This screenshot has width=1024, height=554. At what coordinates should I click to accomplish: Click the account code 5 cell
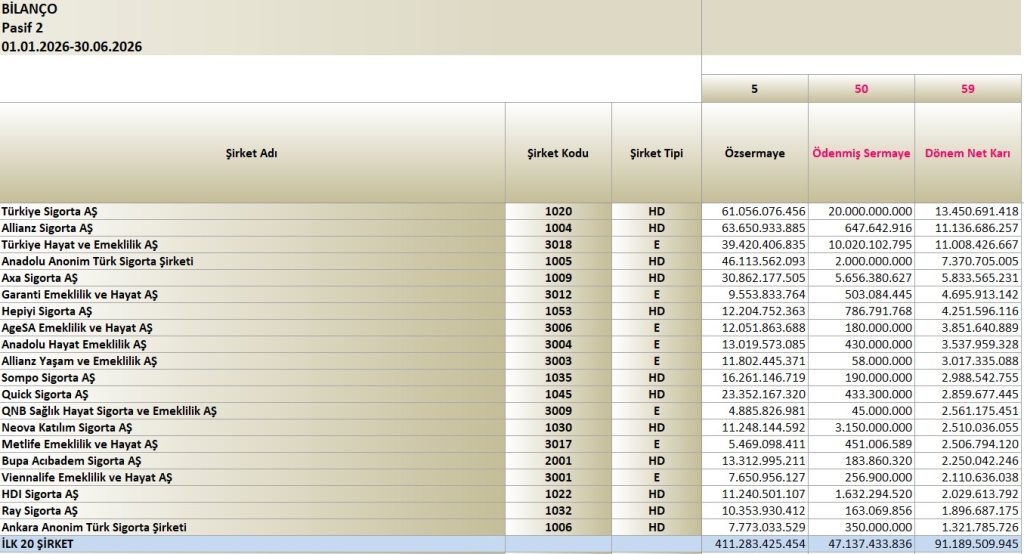(755, 89)
